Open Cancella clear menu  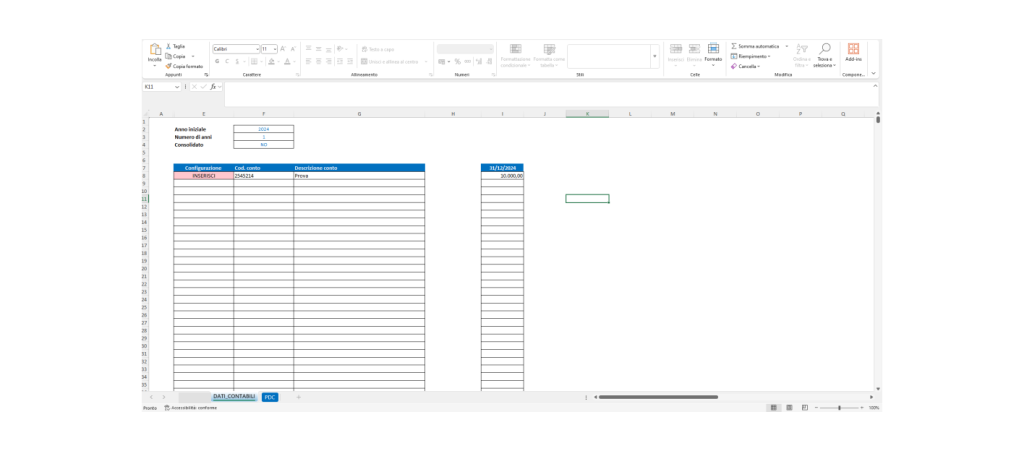(x=745, y=66)
